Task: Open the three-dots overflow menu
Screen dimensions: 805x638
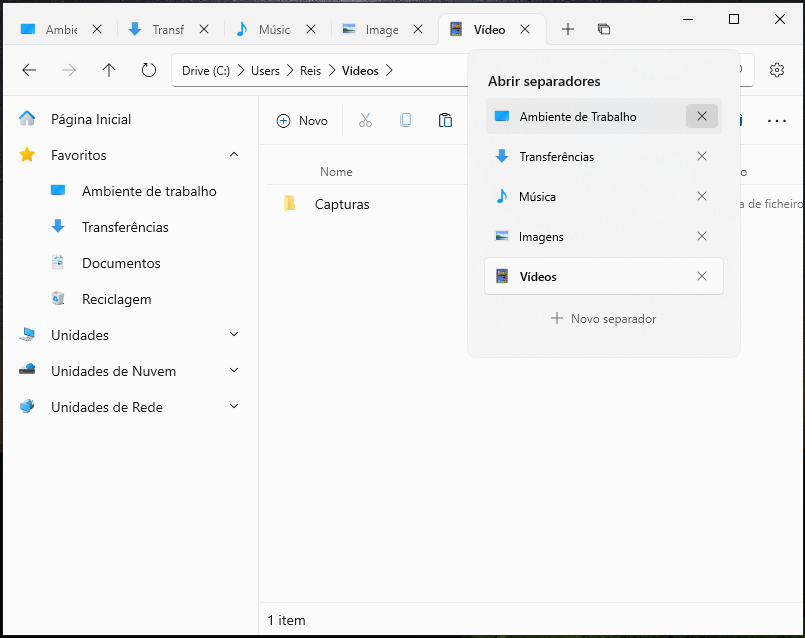Action: tap(777, 121)
